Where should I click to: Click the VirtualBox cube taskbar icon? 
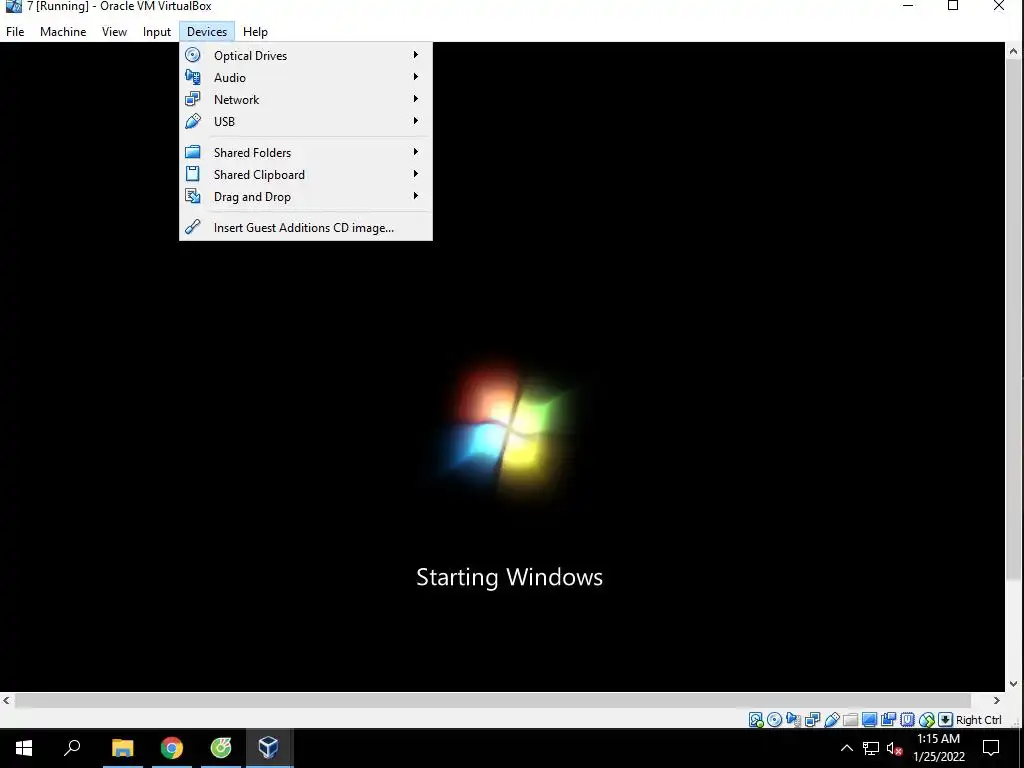[x=268, y=747]
